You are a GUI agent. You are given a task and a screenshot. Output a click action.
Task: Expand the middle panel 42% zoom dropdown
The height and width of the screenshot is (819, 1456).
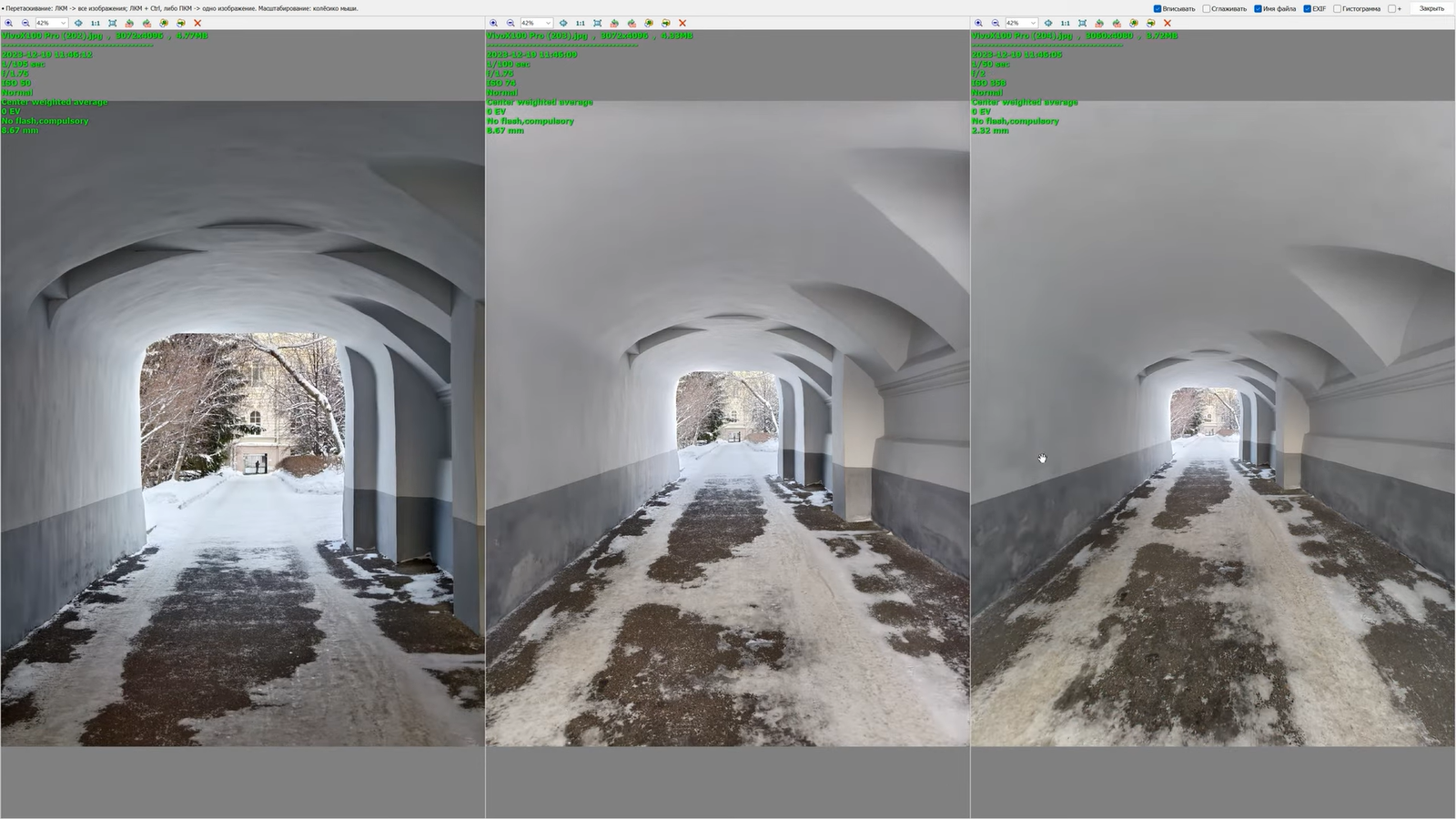548,23
